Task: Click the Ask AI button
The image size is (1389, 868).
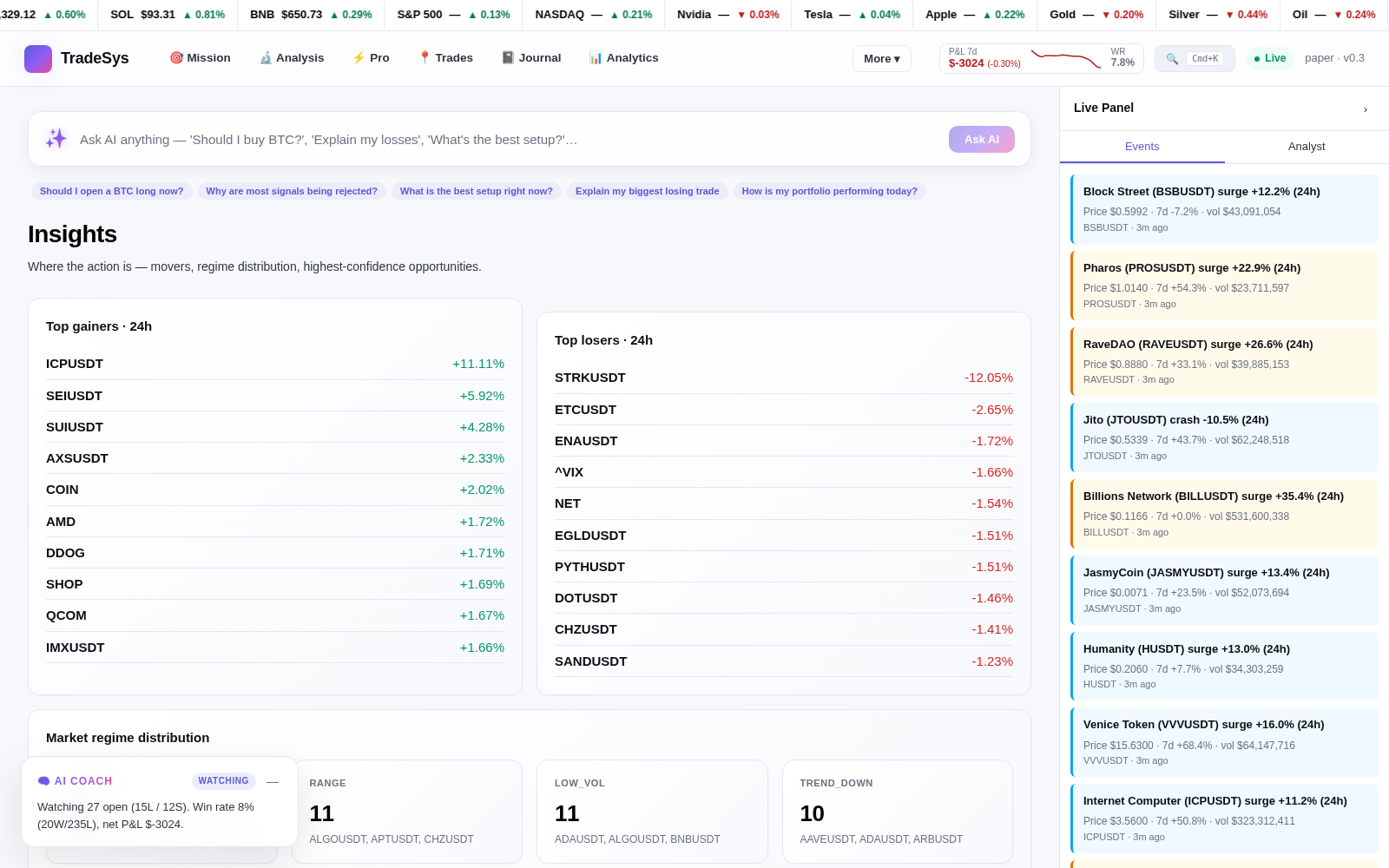Action: point(982,139)
